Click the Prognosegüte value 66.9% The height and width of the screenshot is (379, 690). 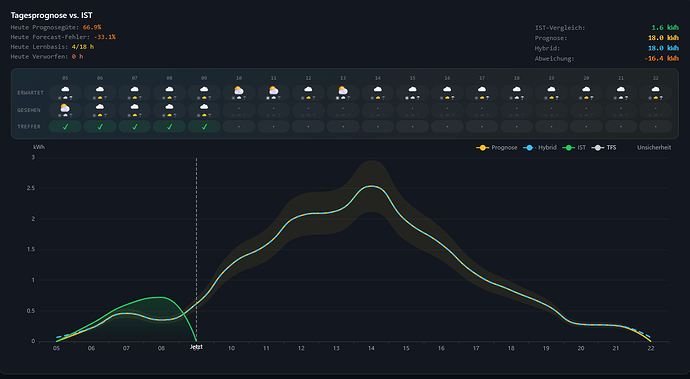(x=92, y=27)
